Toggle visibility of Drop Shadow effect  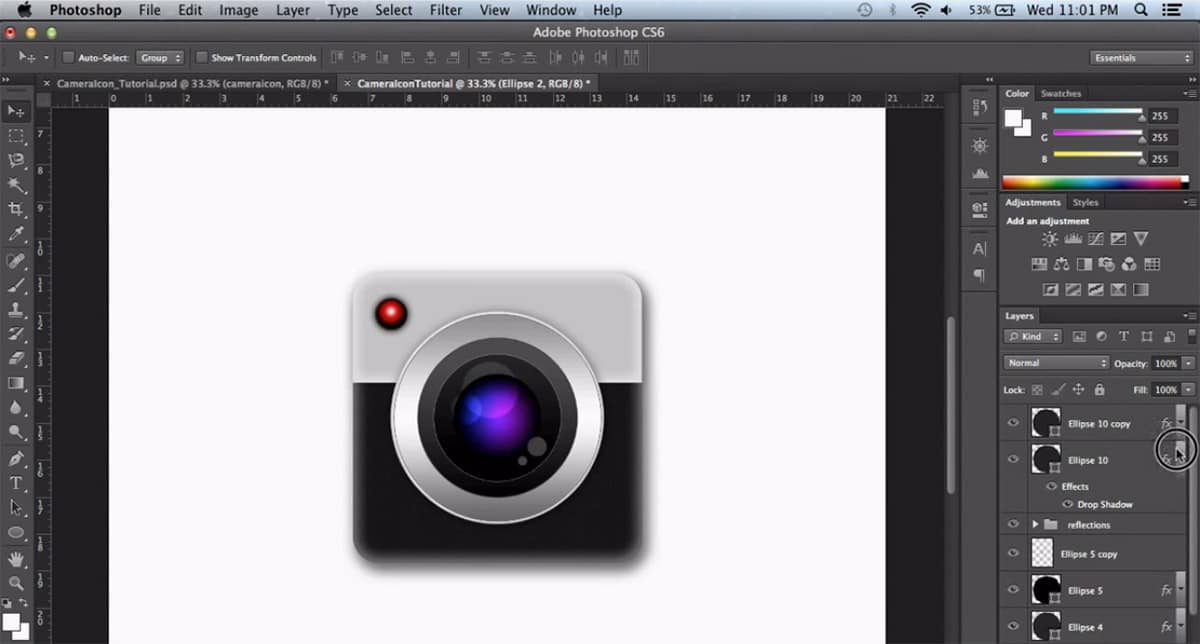[x=1067, y=505]
